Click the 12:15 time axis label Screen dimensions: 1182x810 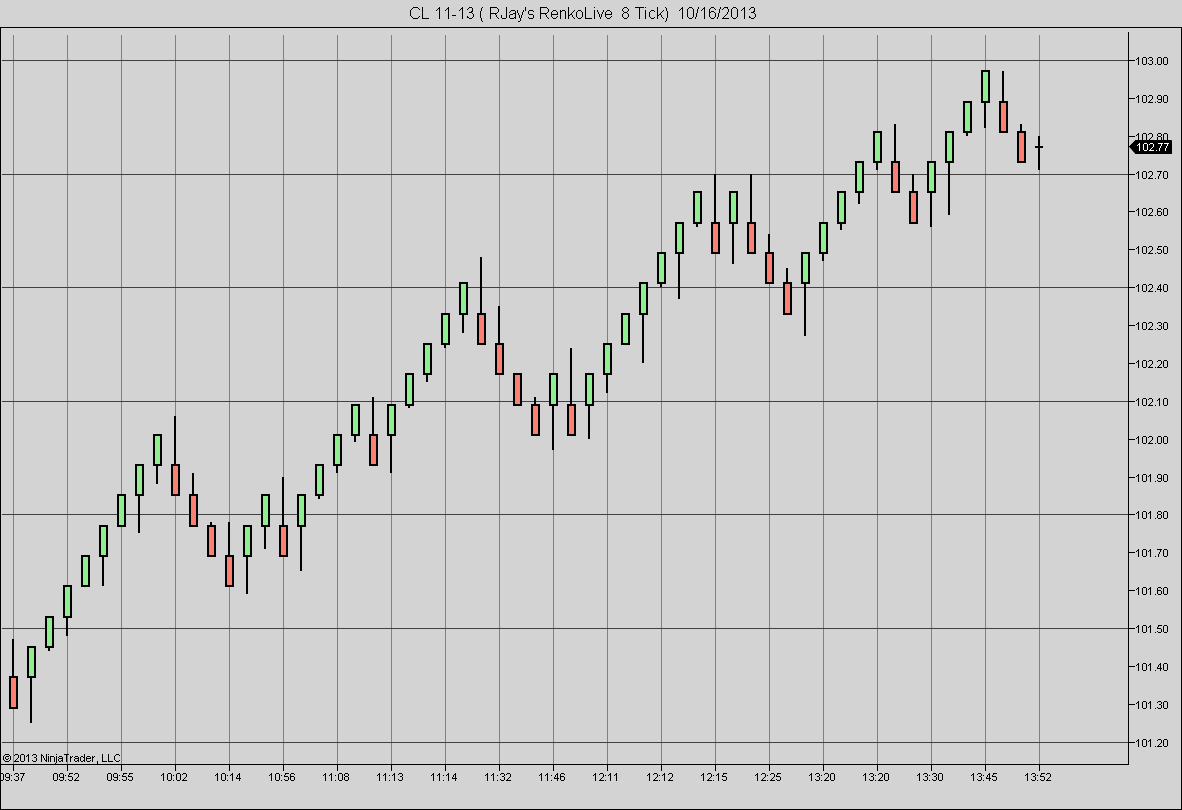[714, 777]
